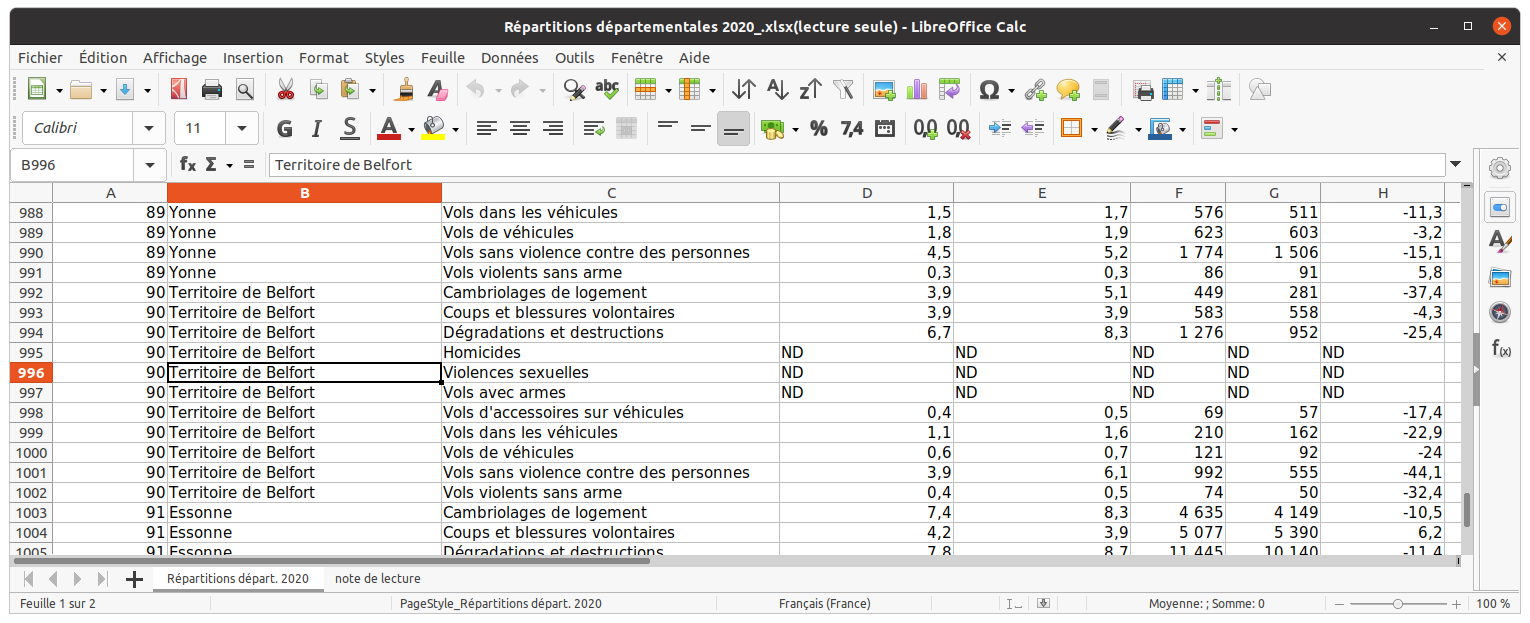Toggle text wrapping
The image size is (1530, 623).
(594, 128)
